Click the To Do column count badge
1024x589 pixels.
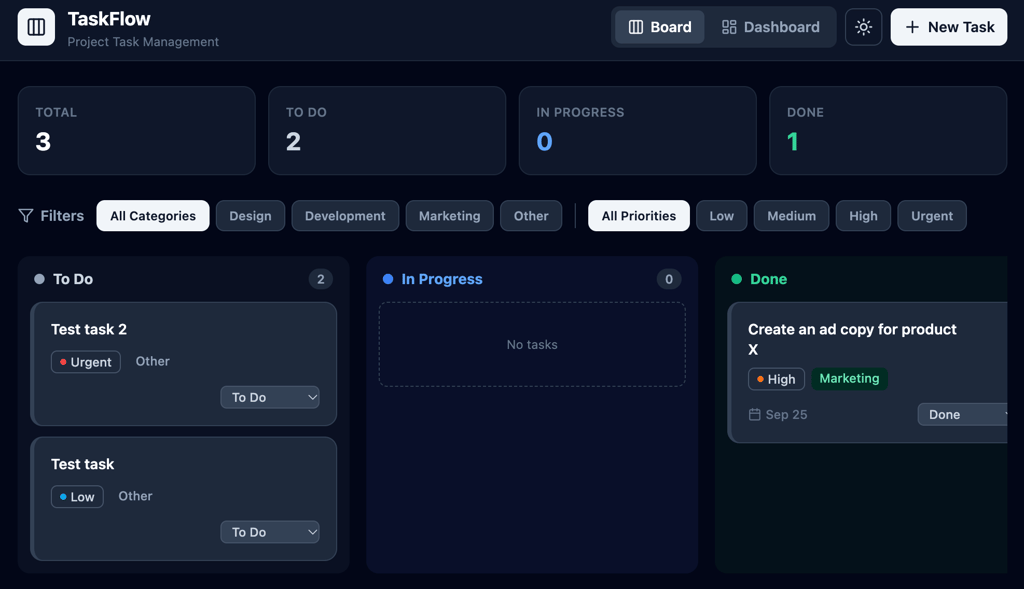coord(321,279)
